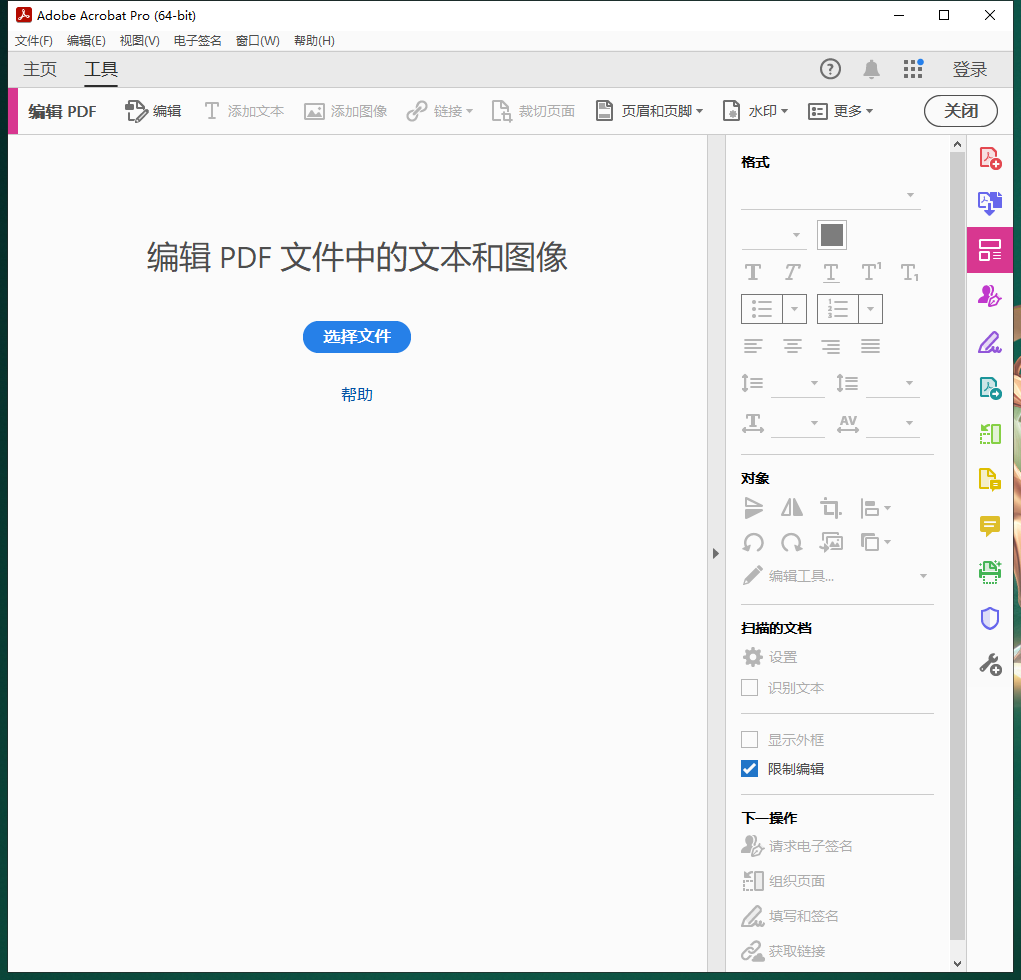Click the notification bell icon
The width and height of the screenshot is (1021, 980).
click(871, 69)
